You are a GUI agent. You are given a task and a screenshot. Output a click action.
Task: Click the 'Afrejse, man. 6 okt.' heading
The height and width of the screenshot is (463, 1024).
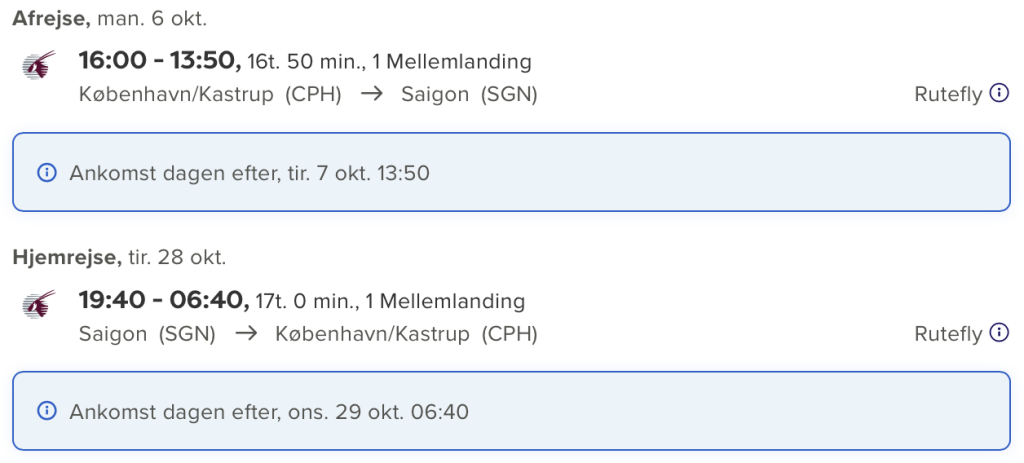pyautogui.click(x=110, y=19)
